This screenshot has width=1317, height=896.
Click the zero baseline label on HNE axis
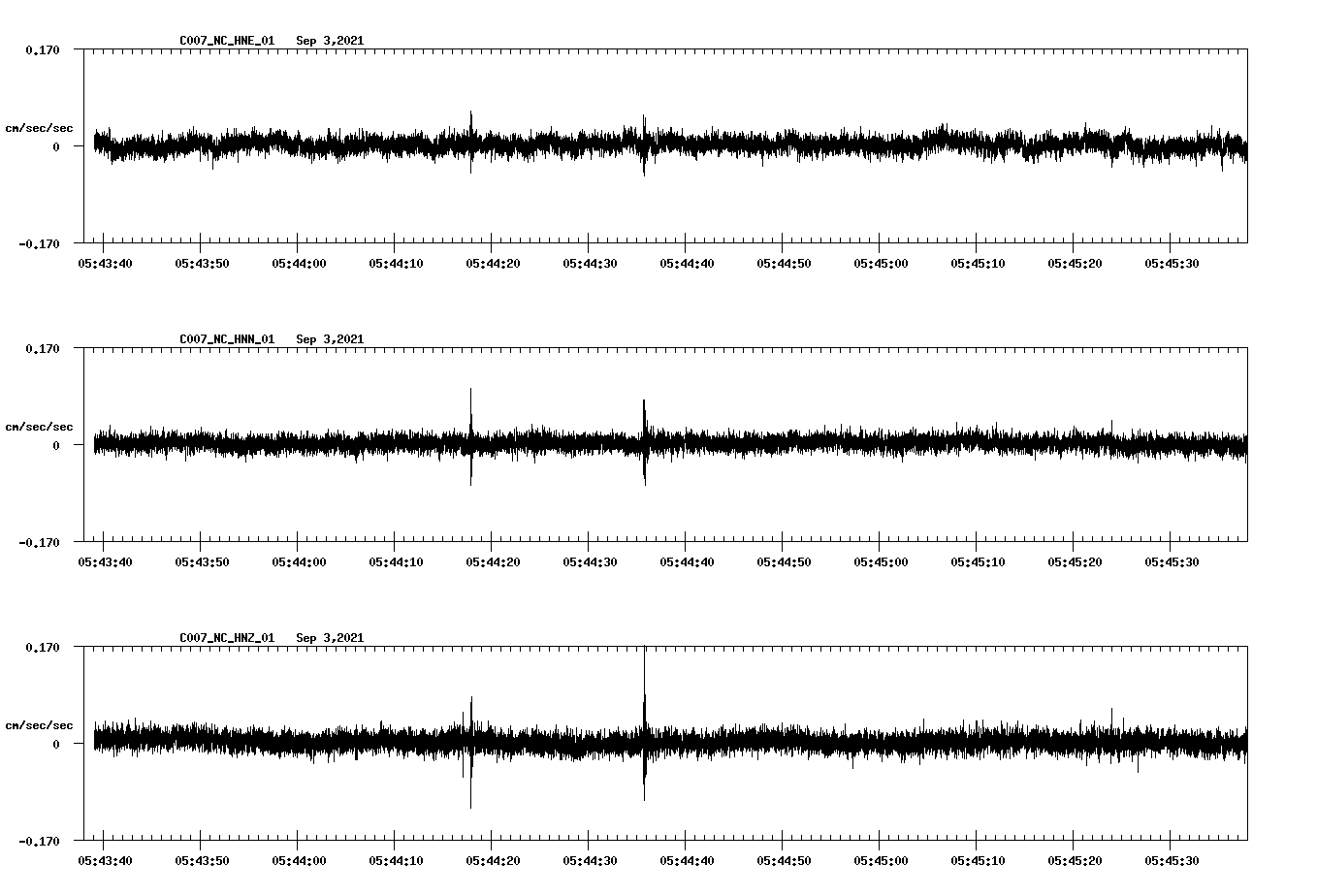click(x=55, y=146)
